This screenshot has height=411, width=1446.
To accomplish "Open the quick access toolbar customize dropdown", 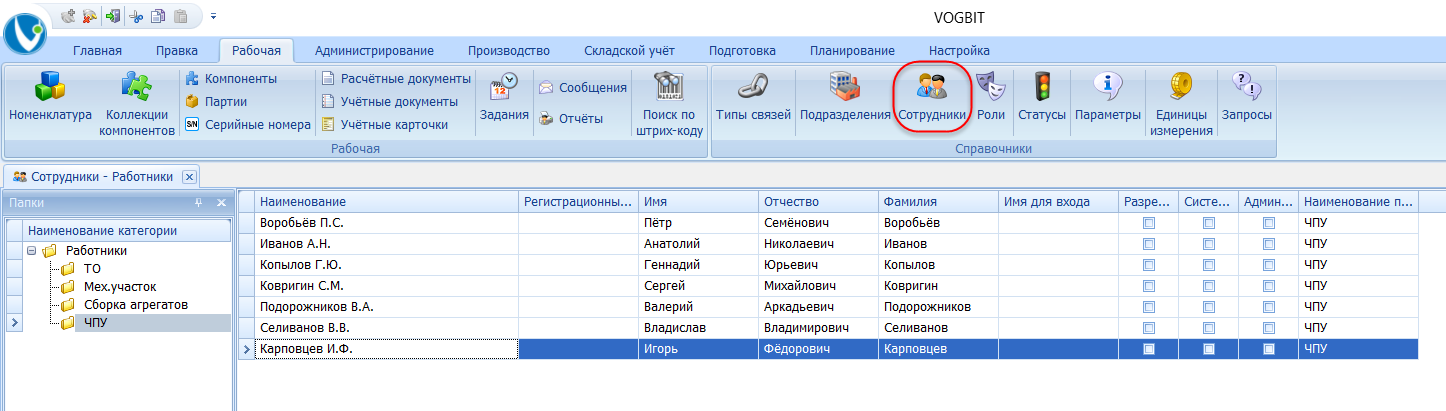I will point(213,17).
